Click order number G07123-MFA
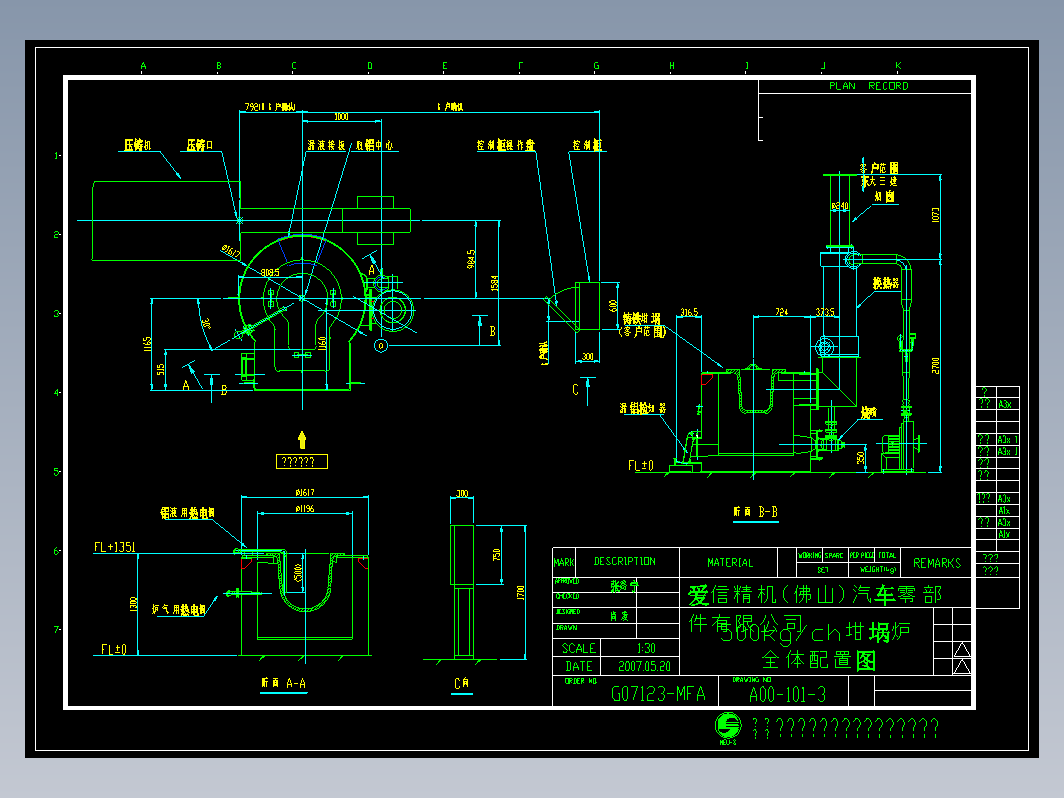This screenshot has width=1064, height=798. (x=658, y=694)
